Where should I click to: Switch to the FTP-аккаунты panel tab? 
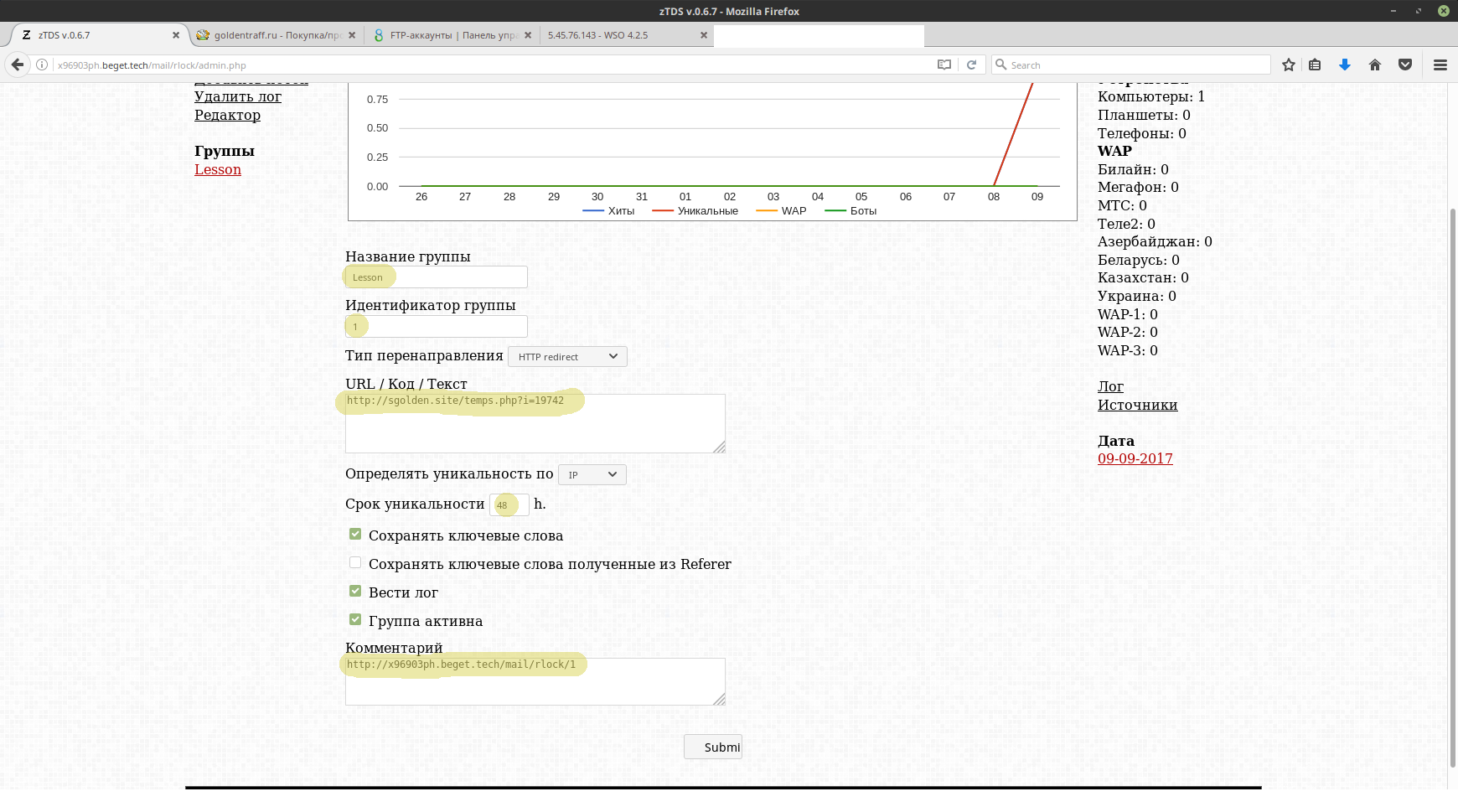452,35
